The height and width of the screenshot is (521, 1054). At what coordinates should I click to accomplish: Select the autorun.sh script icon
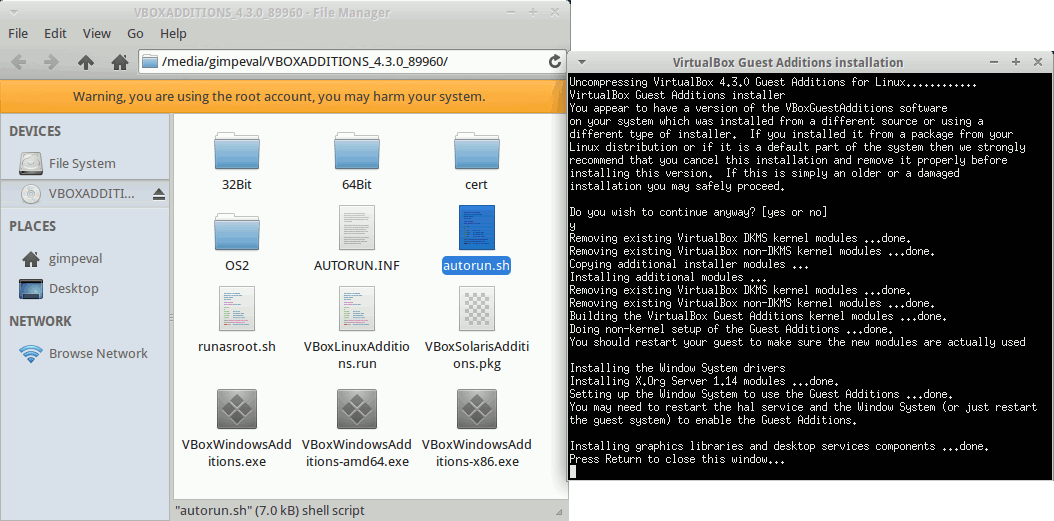click(476, 229)
